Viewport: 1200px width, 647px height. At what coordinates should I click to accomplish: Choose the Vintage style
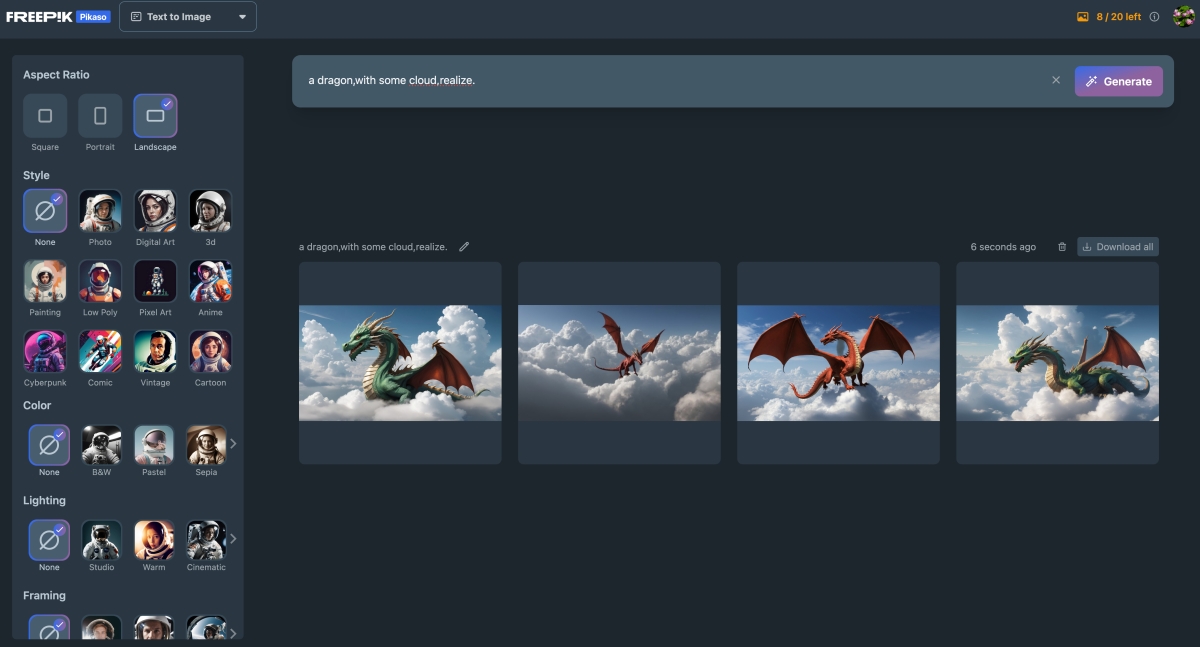tap(155, 351)
